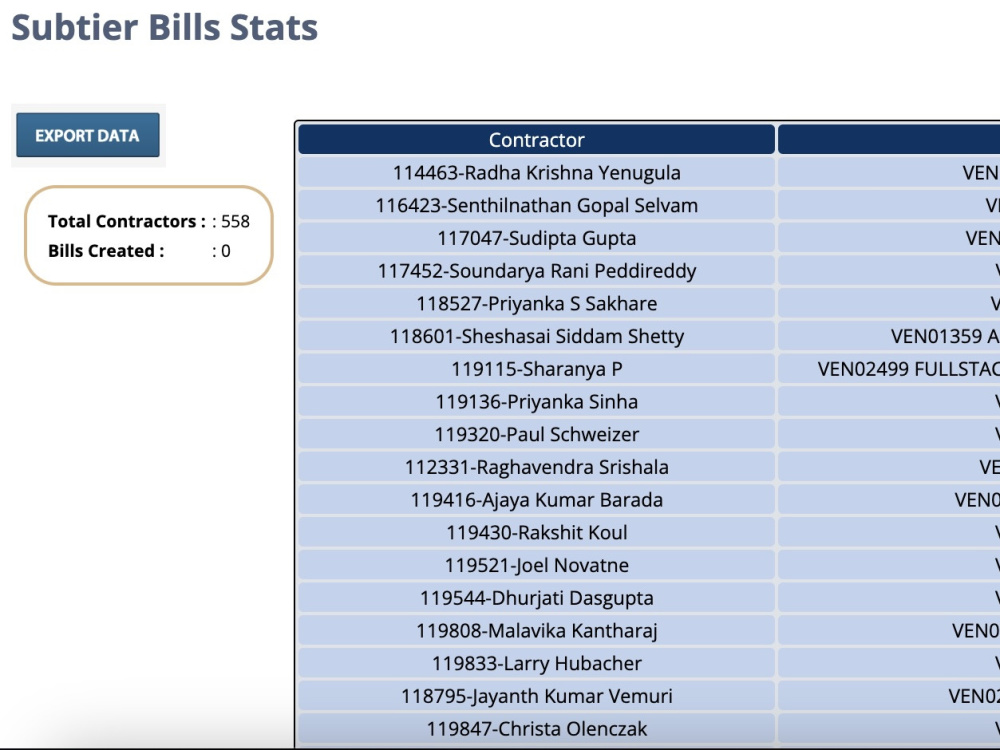Select row 117452-Soundarya Rani Peddireddy
This screenshot has height=750, width=1000.
(x=536, y=271)
